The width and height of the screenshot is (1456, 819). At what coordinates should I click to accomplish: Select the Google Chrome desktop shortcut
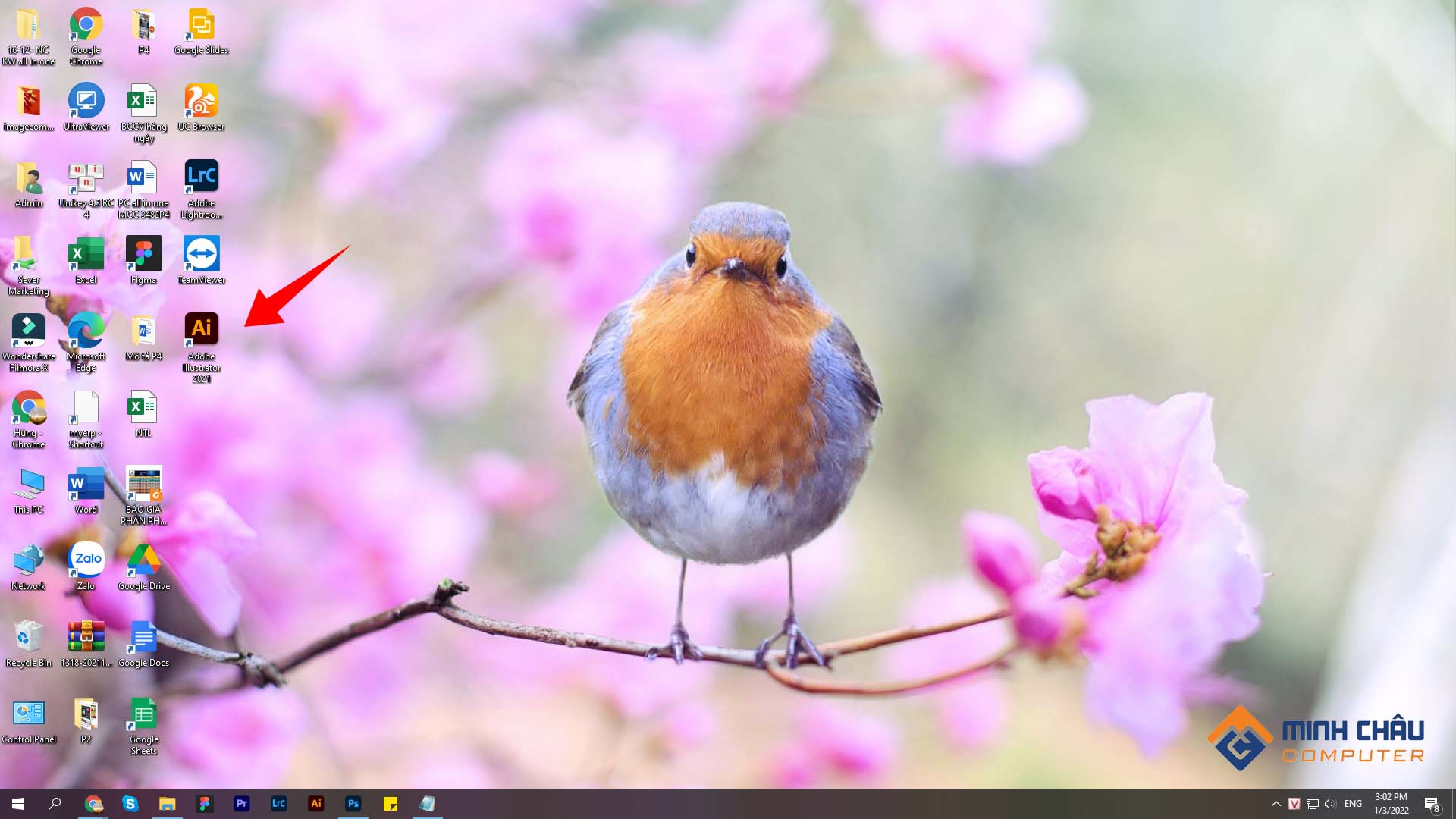[86, 36]
